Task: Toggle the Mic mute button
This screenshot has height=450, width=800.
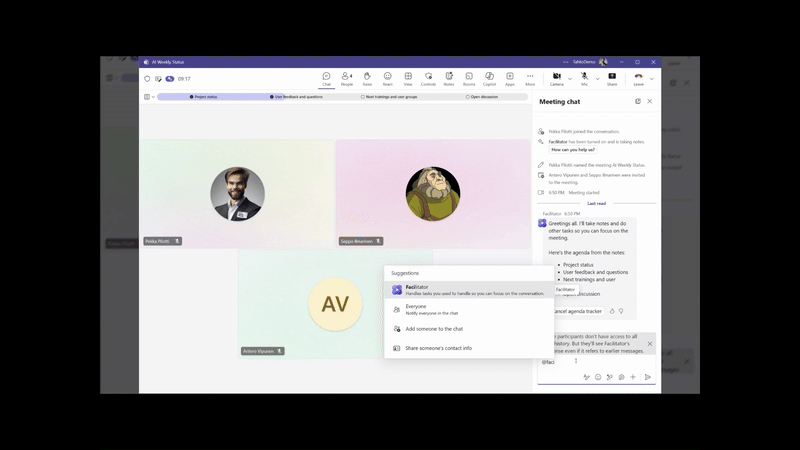Action: coord(585,78)
